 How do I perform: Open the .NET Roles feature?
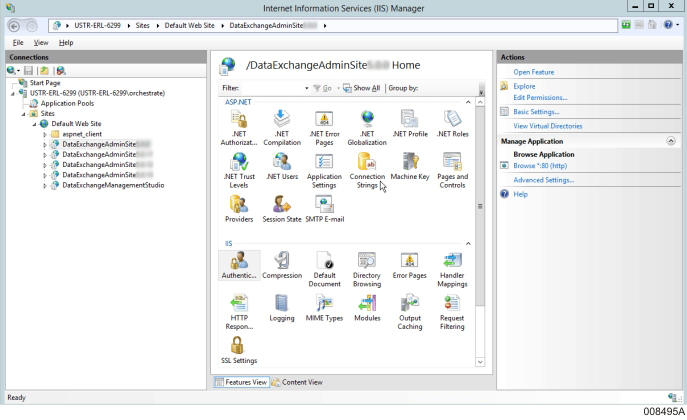pos(452,124)
